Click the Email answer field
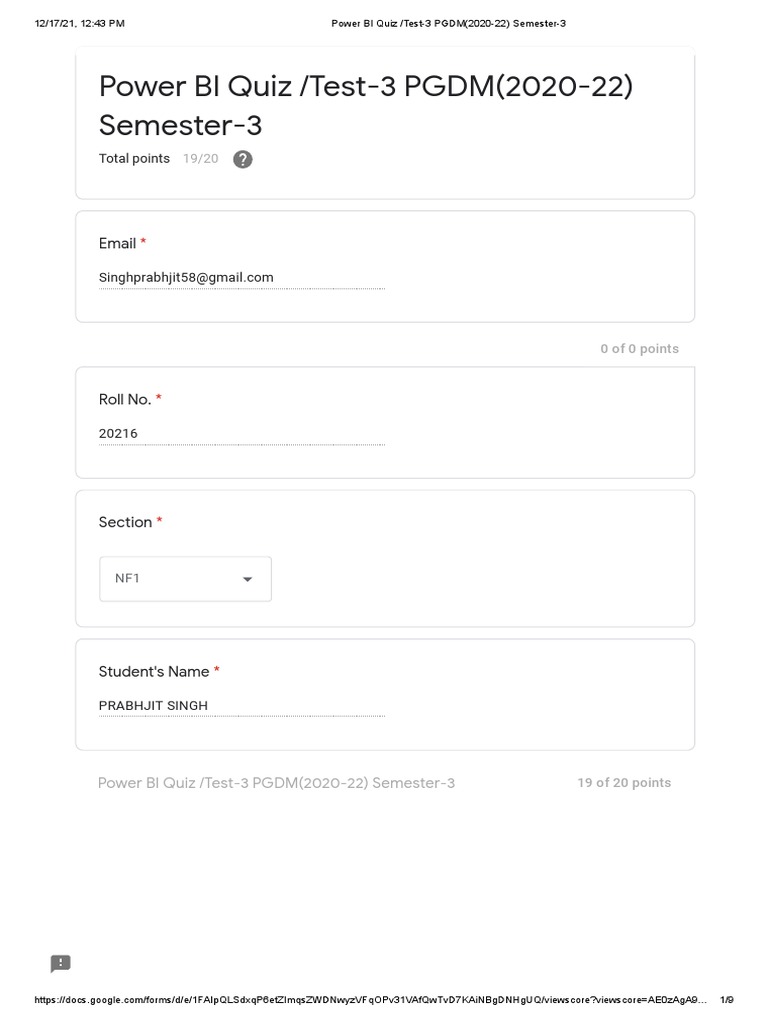The height and width of the screenshot is (1024, 768). tap(240, 278)
